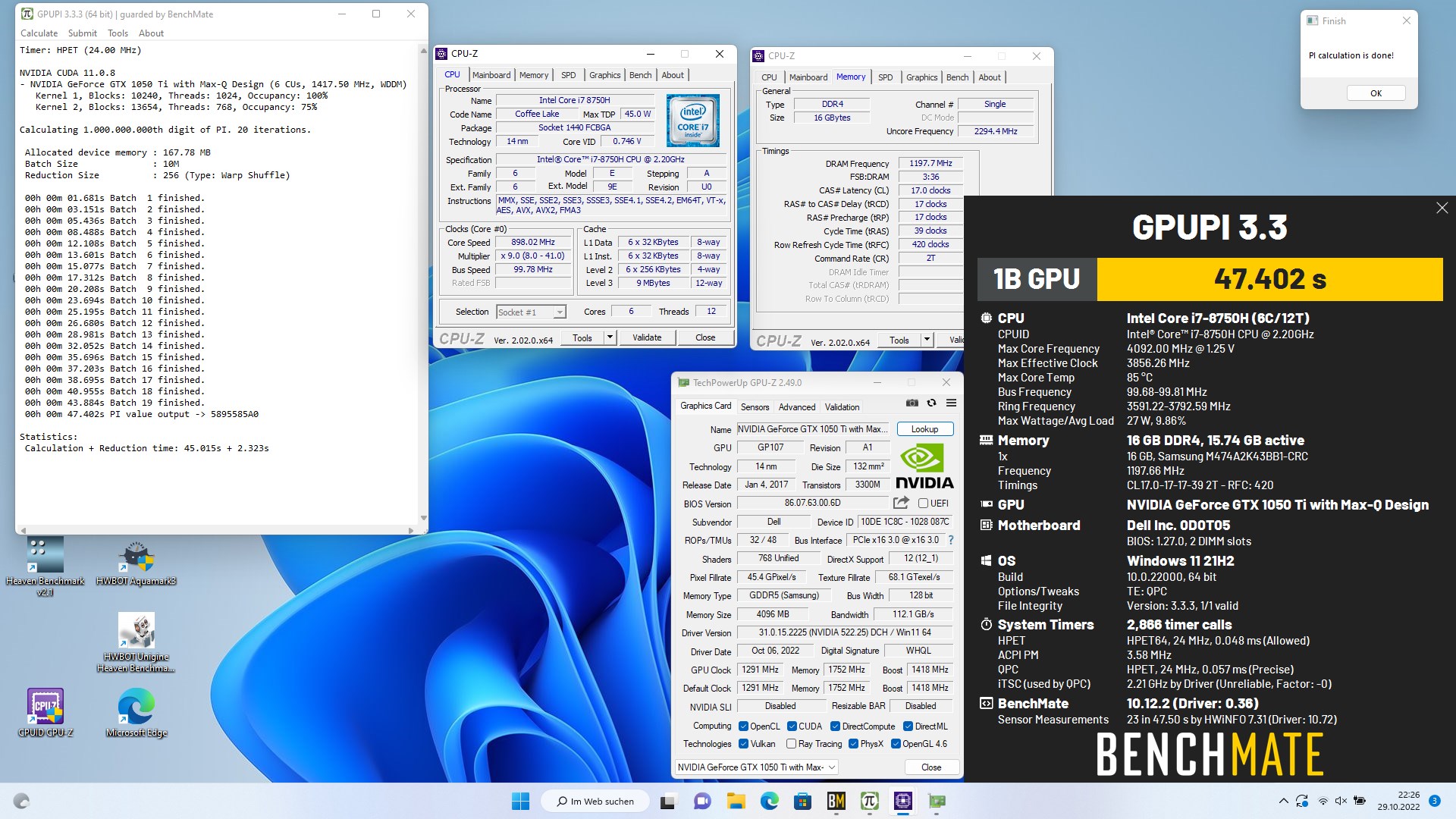Click OK in the Finish dialog

(x=1376, y=93)
